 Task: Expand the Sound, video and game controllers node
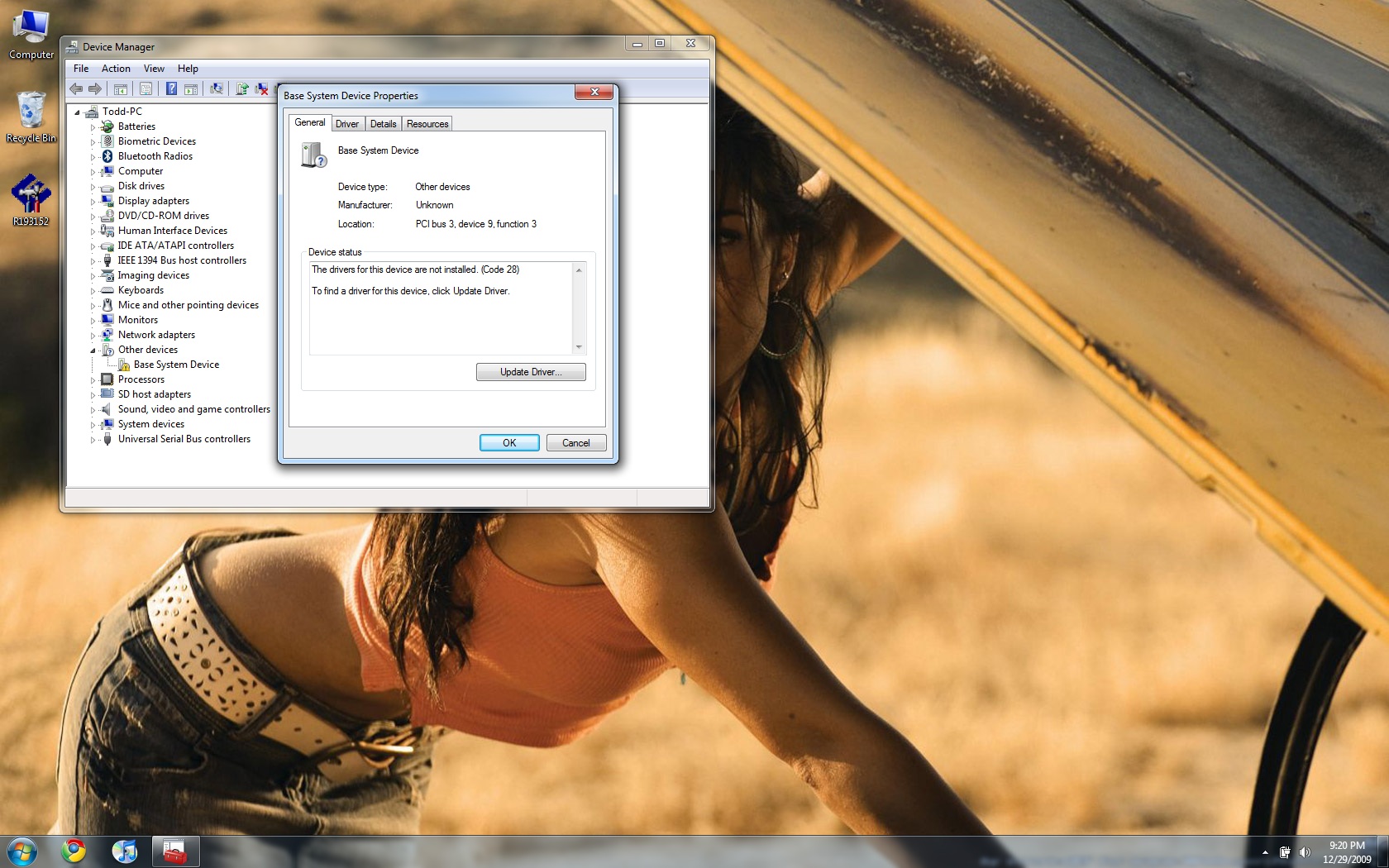click(93, 410)
